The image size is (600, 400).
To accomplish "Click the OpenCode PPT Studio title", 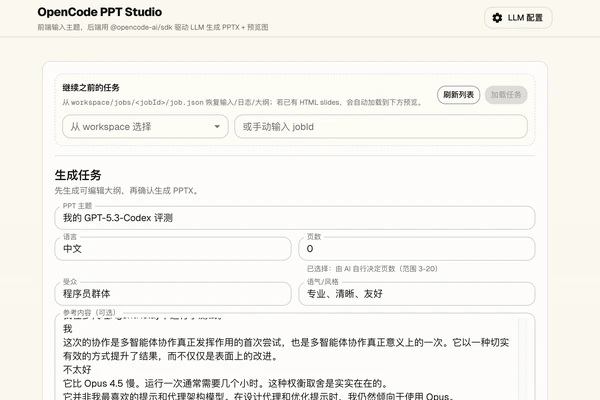I will [99, 12].
